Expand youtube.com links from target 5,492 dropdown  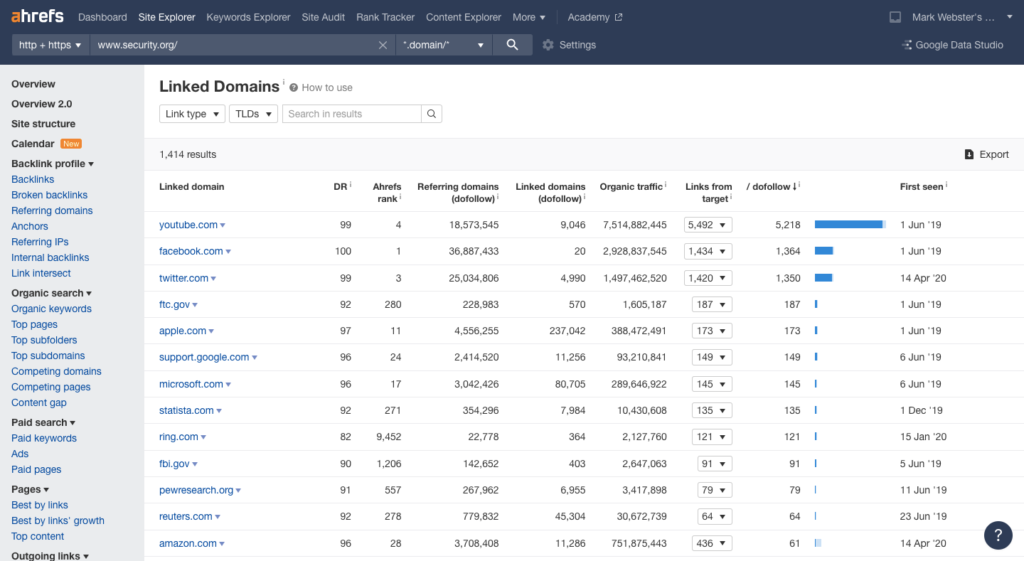(x=708, y=225)
